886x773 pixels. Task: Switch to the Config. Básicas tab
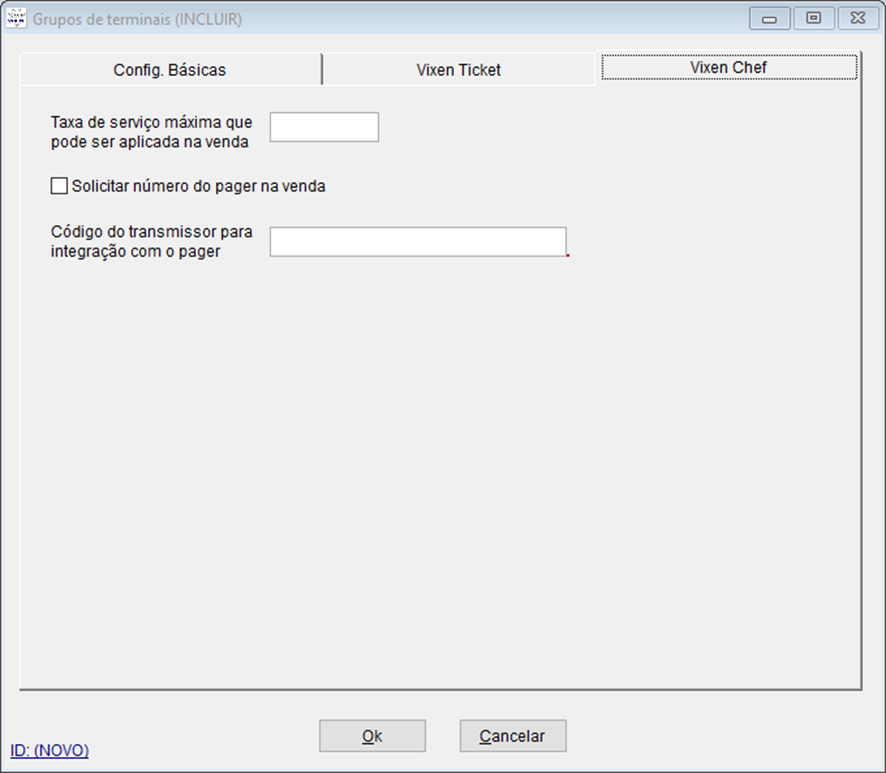(x=170, y=70)
